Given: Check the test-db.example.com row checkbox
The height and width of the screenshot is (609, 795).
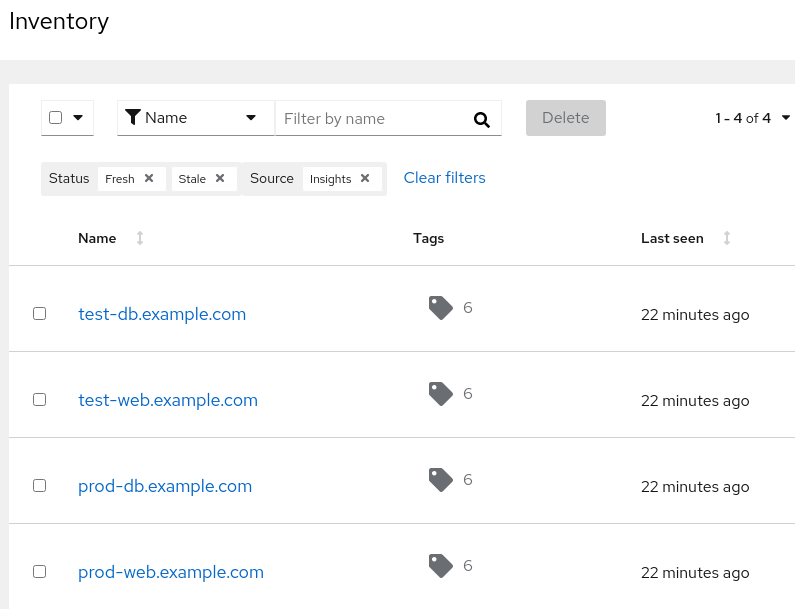Looking at the screenshot, I should [x=40, y=313].
